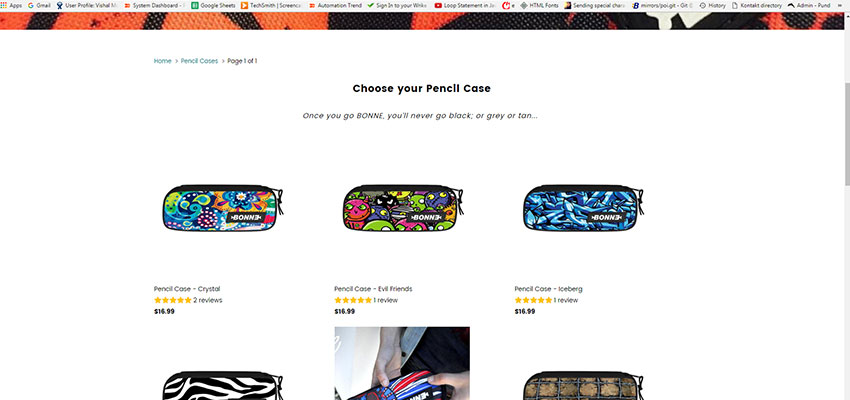Open the System Dashboard bookmark

coord(154,5)
